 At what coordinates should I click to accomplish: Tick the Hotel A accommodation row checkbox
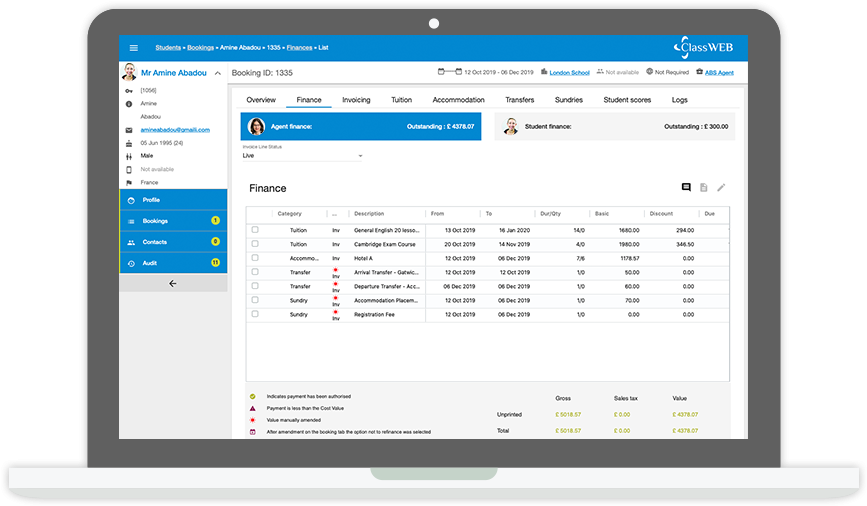pos(255,258)
